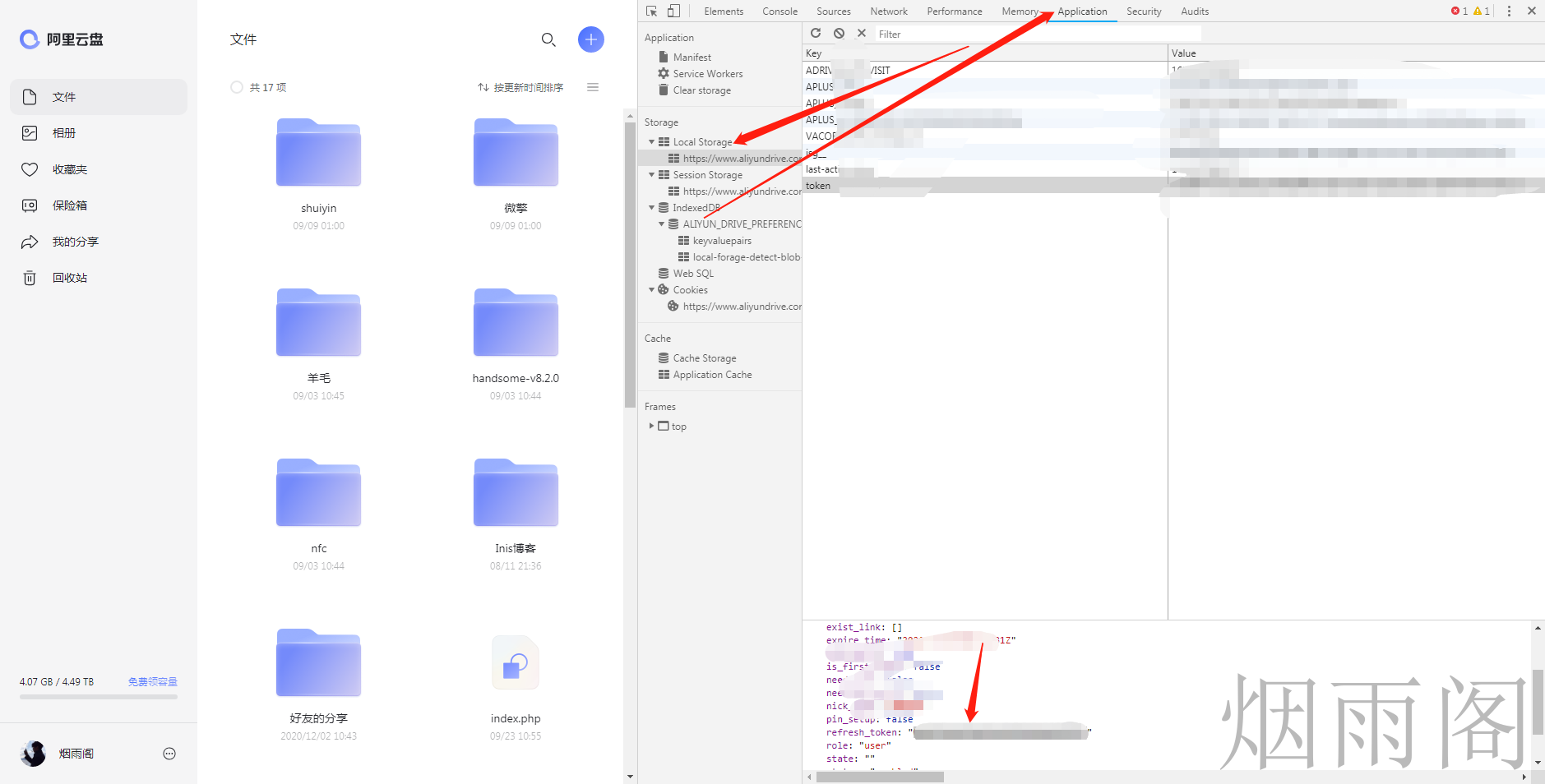Collapse the Session Storage tree node

coord(652,175)
